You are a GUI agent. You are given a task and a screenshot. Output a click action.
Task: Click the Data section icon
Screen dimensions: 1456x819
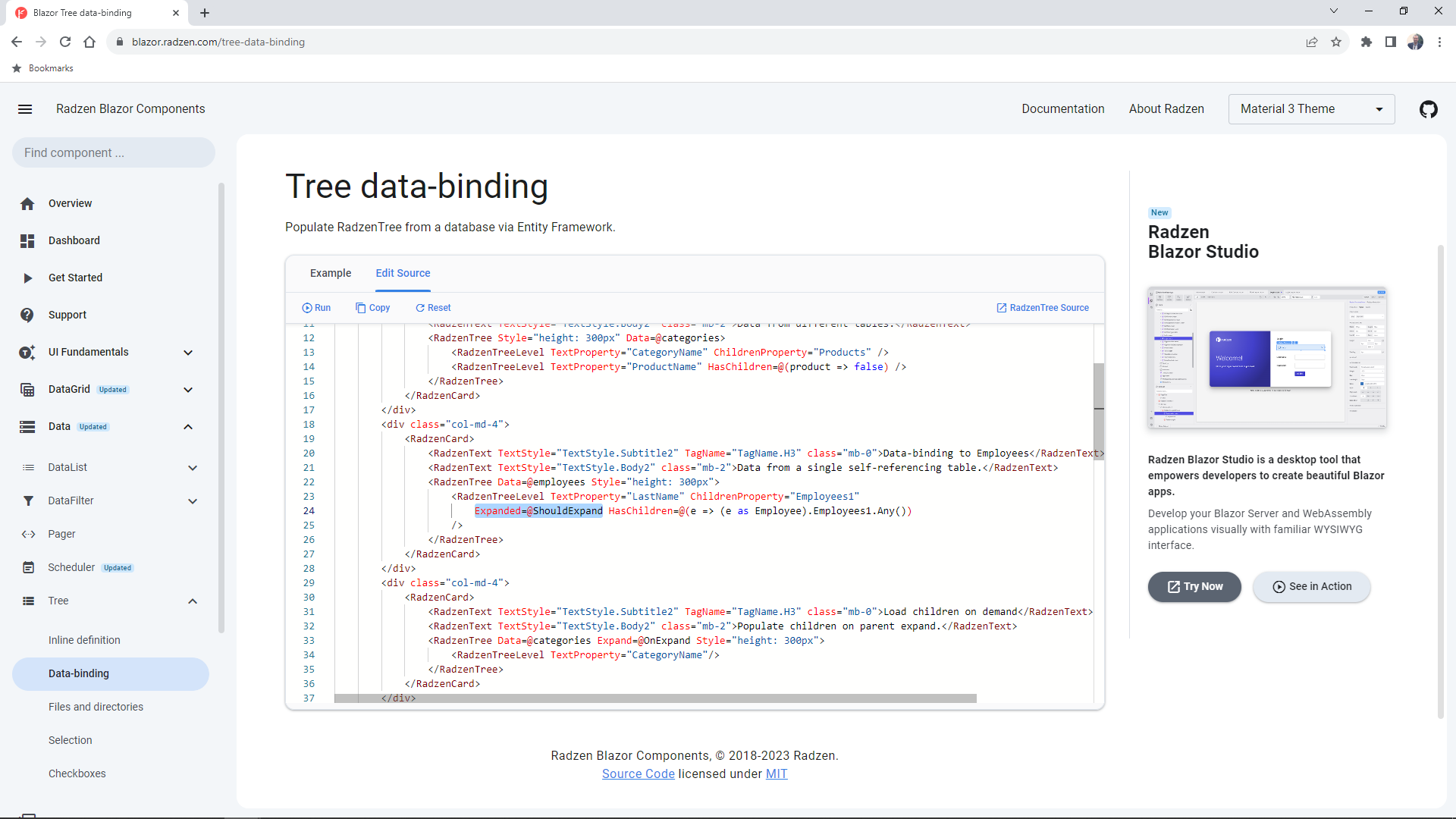(x=27, y=426)
